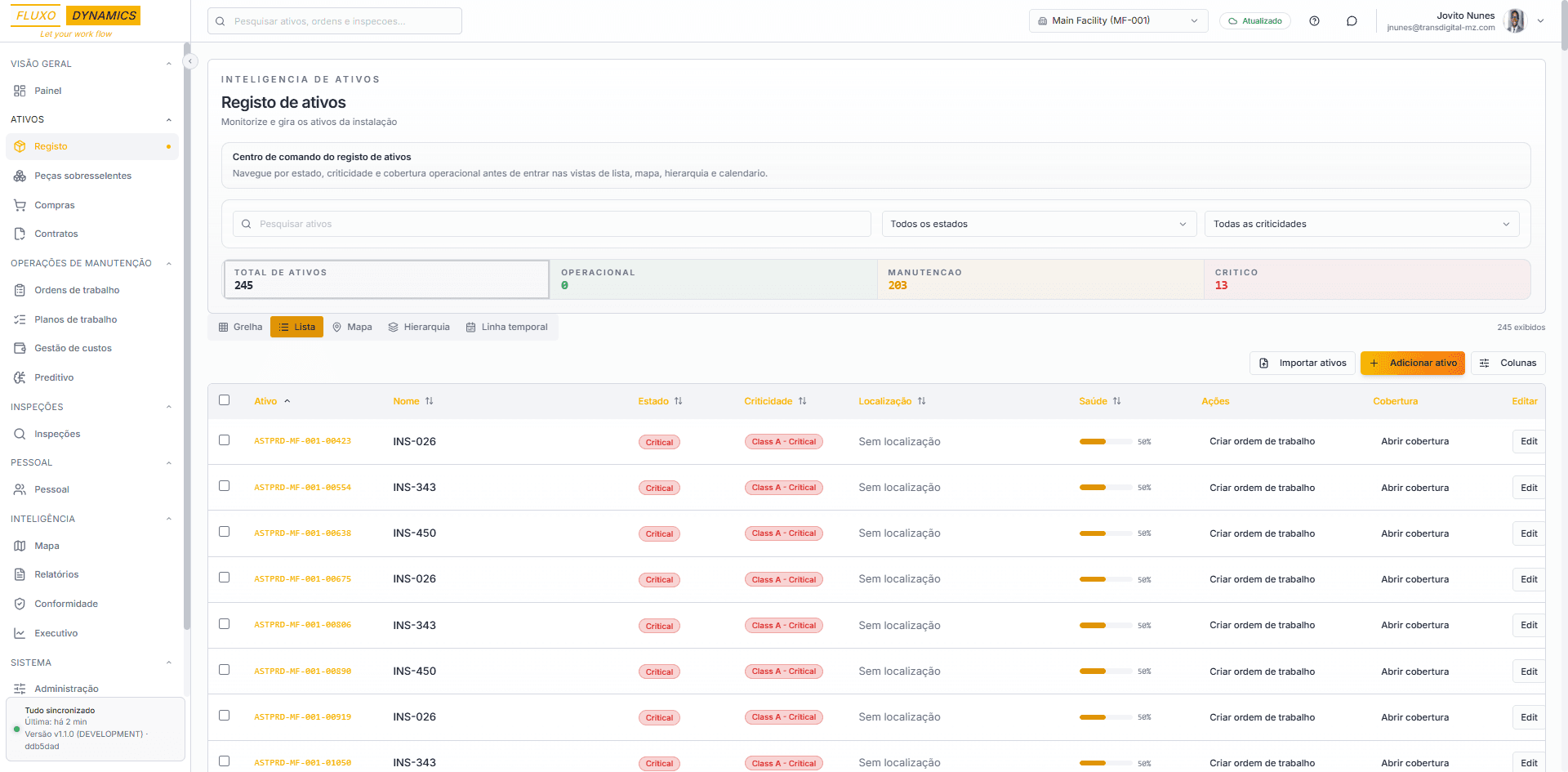Open notifications via the bell icon
Image resolution: width=1568 pixels, height=772 pixels.
(1352, 20)
